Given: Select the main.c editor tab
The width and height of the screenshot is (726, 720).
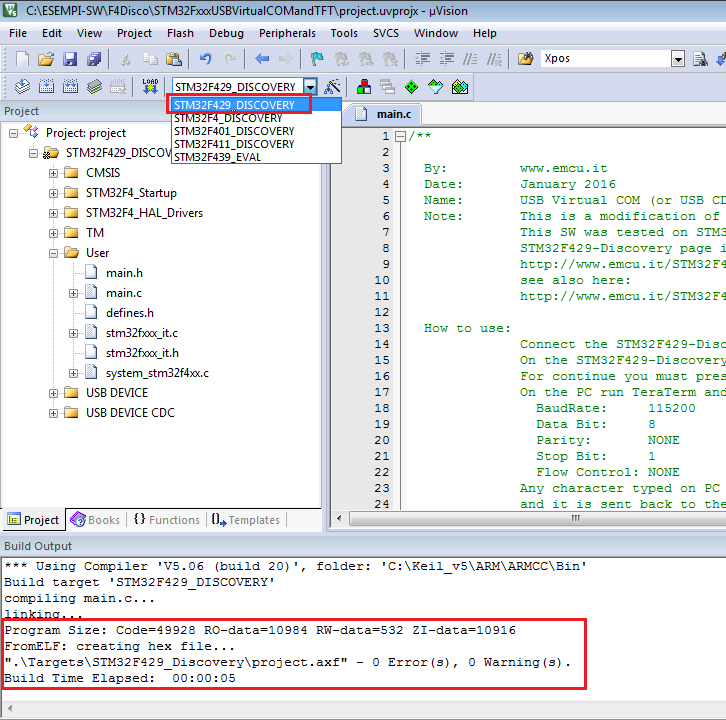Looking at the screenshot, I should coord(385,114).
